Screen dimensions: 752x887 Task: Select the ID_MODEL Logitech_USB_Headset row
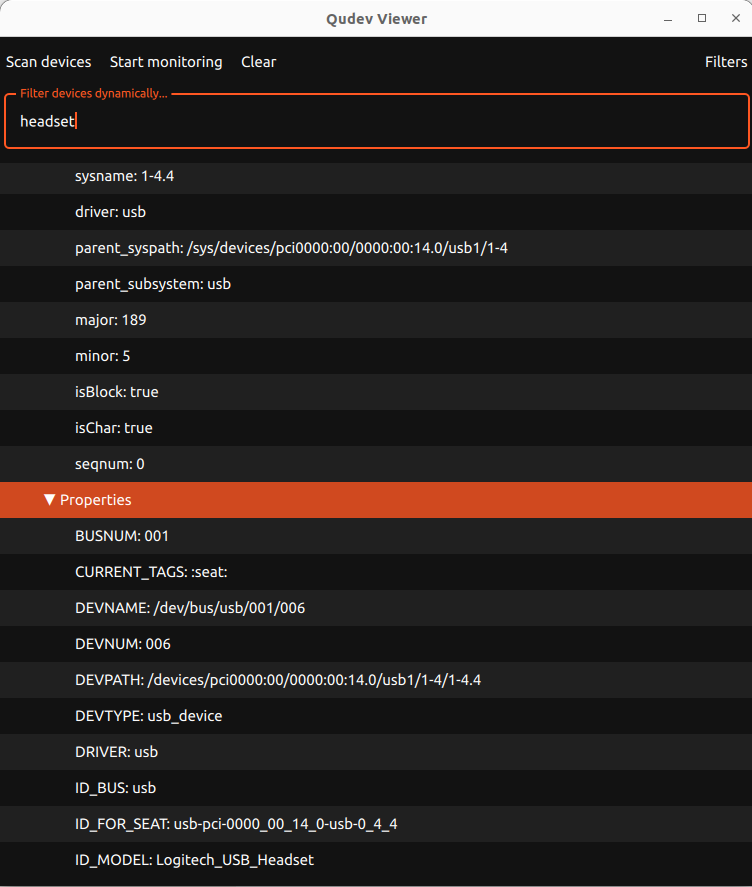(195, 860)
